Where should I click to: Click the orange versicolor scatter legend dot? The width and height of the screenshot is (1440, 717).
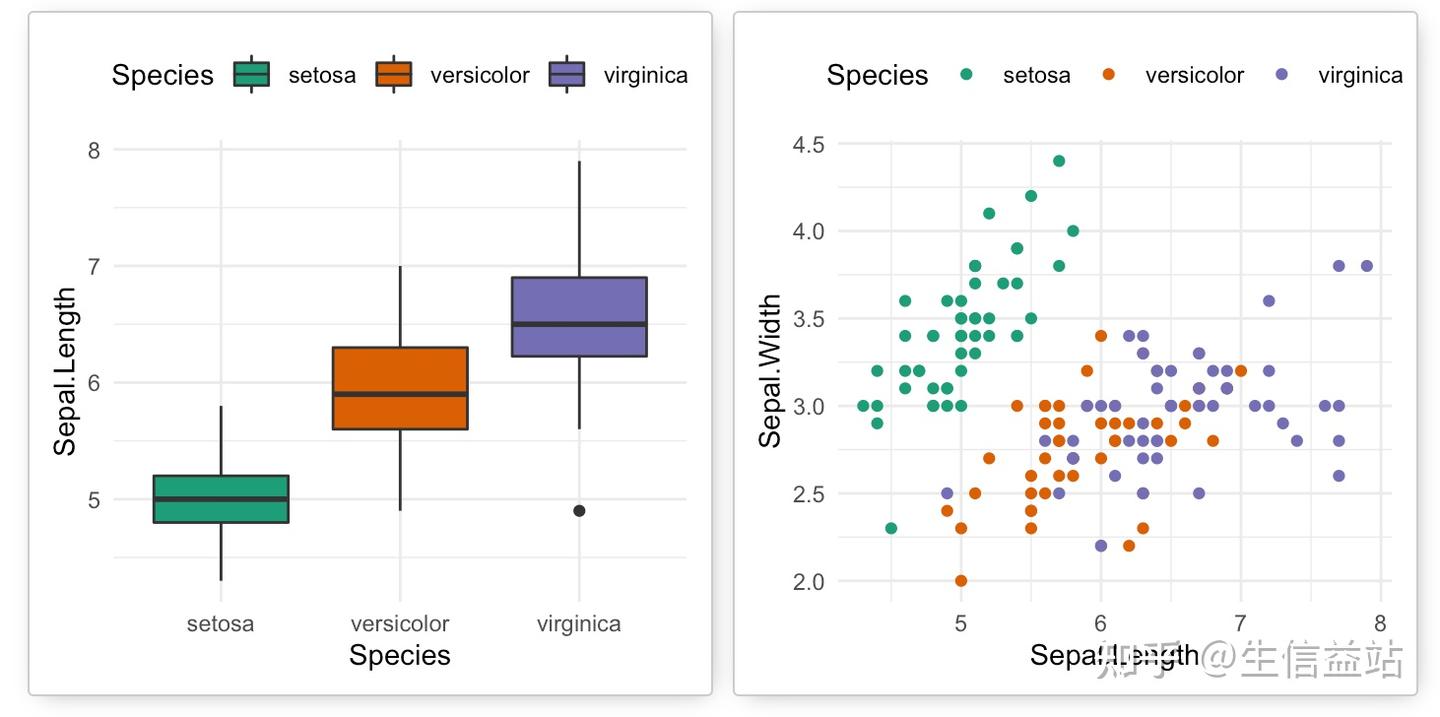click(x=1108, y=75)
